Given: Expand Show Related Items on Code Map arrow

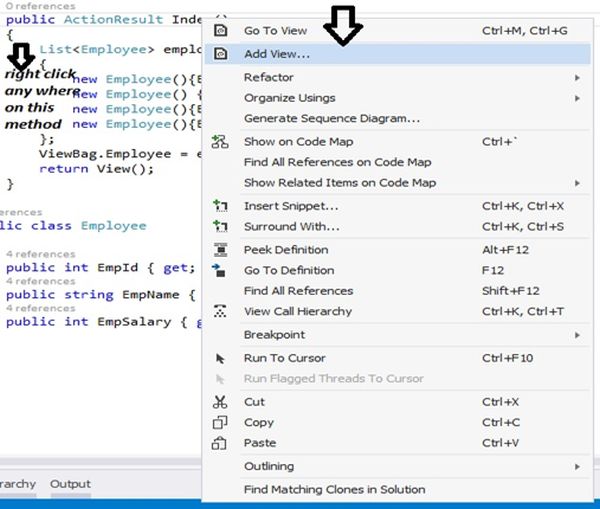Looking at the screenshot, I should tap(577, 183).
